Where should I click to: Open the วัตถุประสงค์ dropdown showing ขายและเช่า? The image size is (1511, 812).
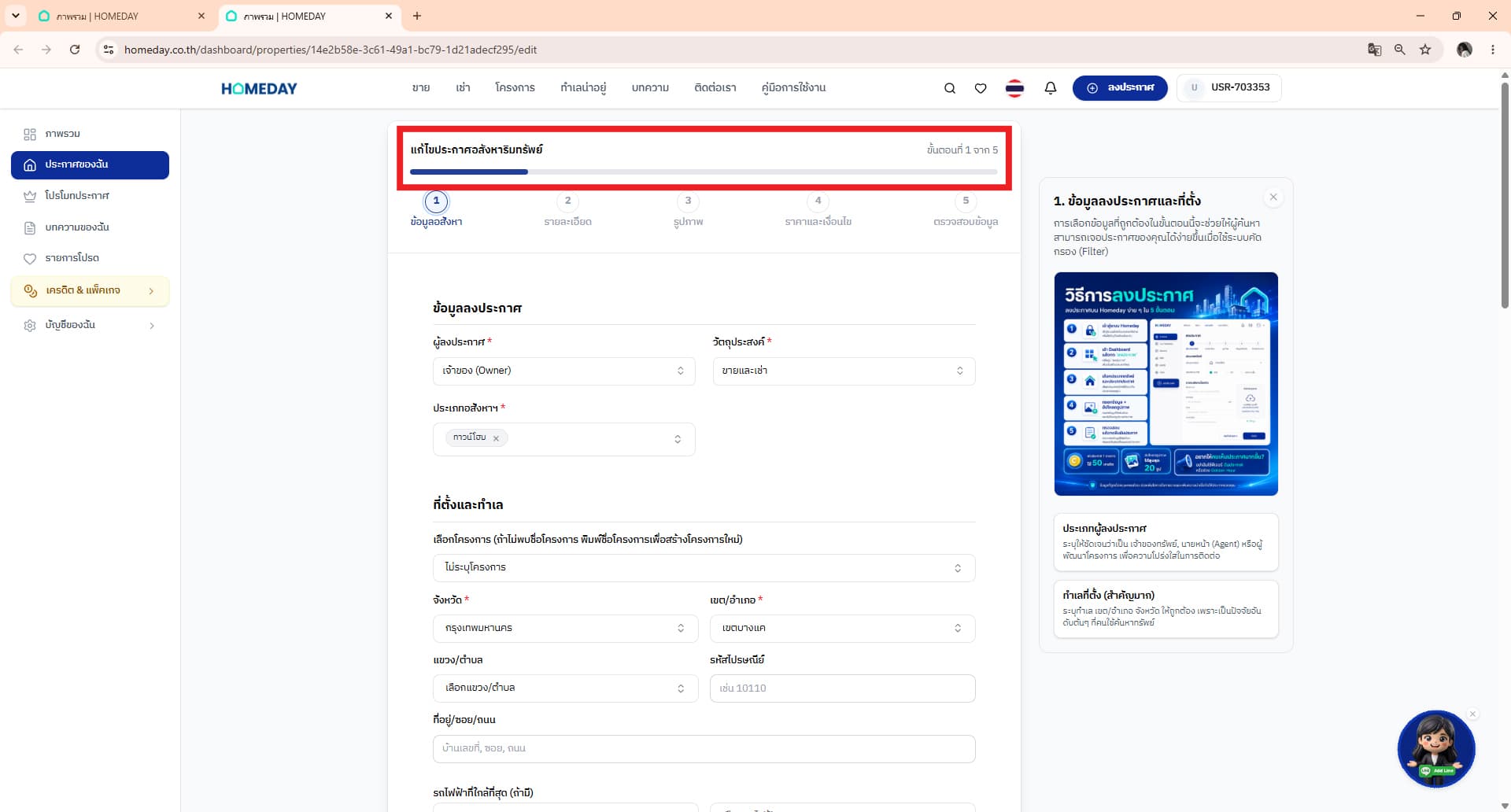(844, 371)
